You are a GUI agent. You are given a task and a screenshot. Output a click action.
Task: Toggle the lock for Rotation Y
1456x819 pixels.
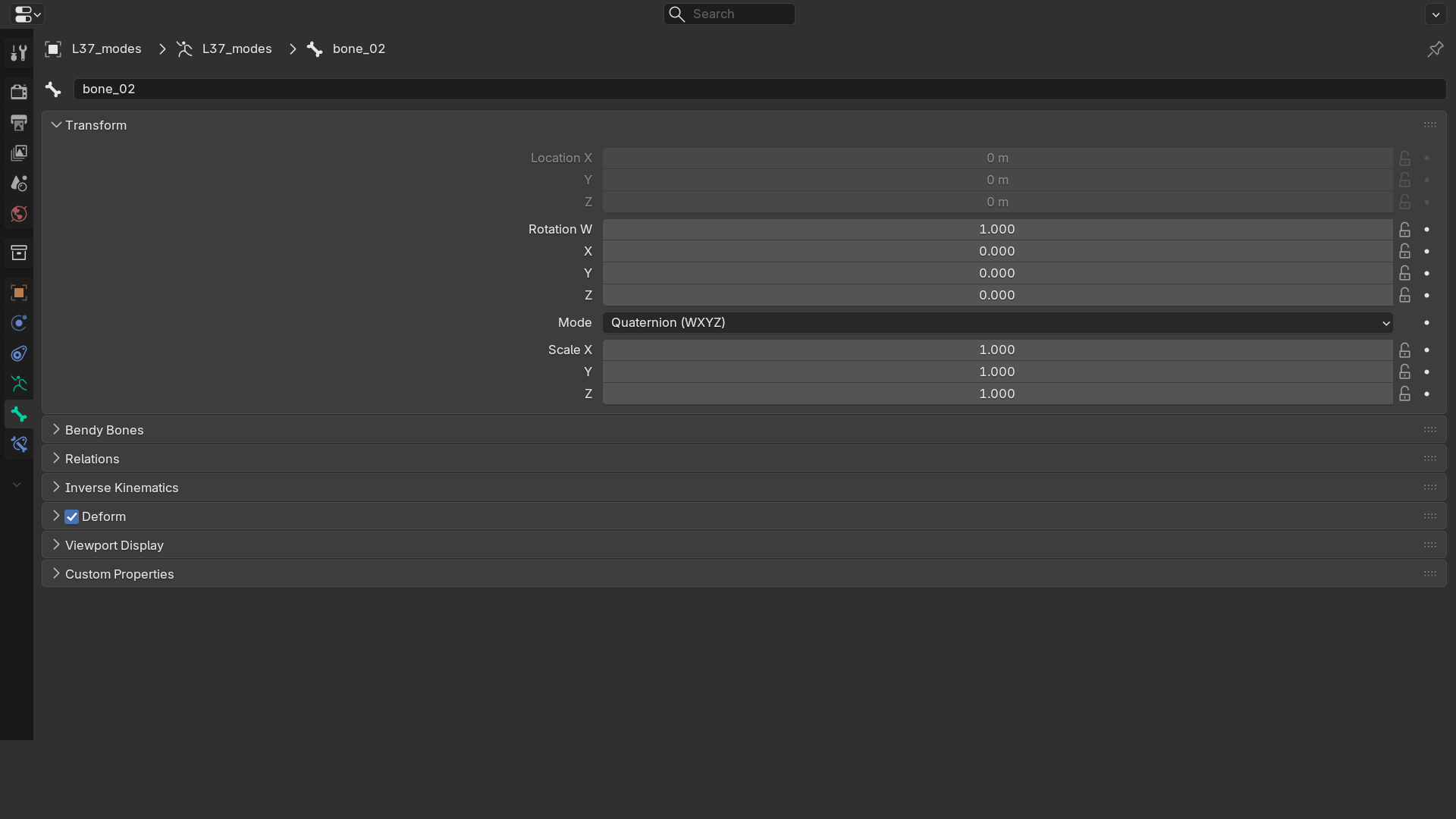pos(1404,273)
